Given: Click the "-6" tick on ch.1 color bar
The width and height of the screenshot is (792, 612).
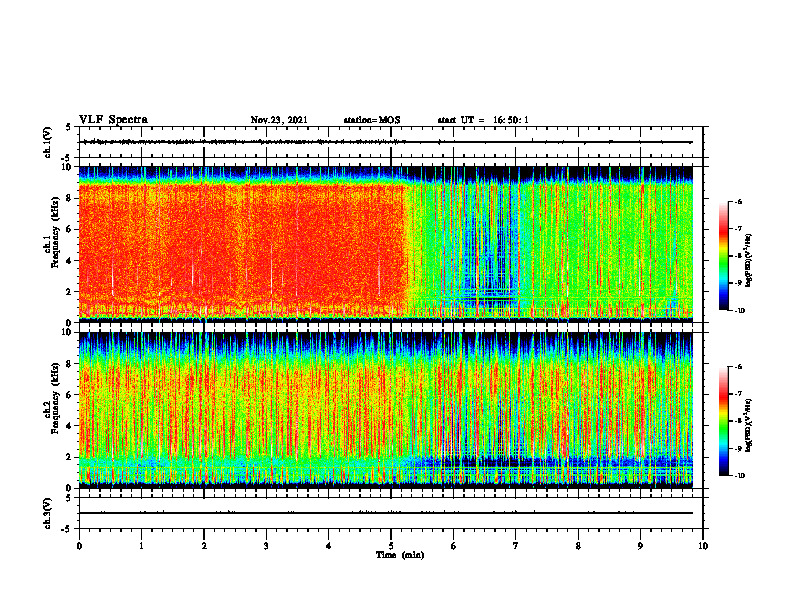Looking at the screenshot, I should 739,202.
